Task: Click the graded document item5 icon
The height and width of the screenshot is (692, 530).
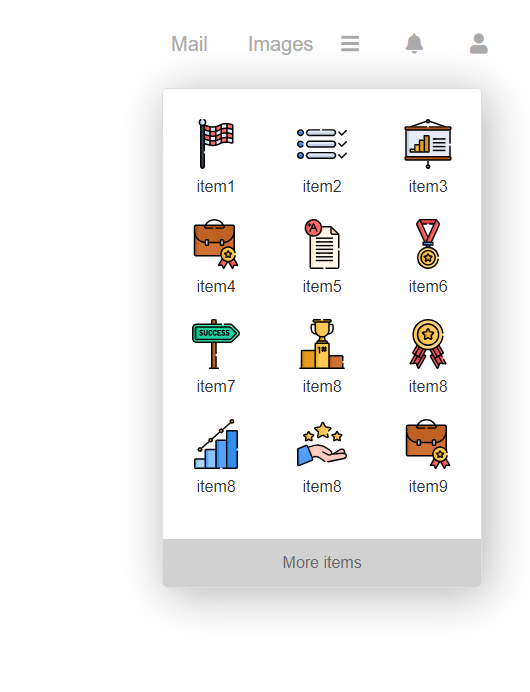Action: 322,244
